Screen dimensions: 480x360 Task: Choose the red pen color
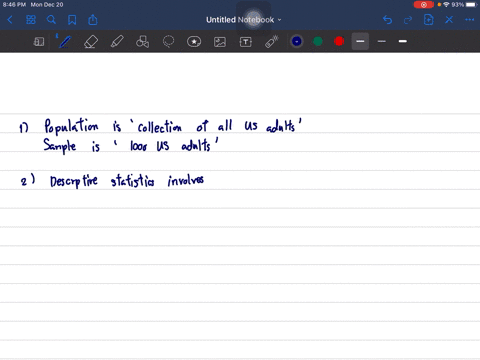[x=339, y=41]
